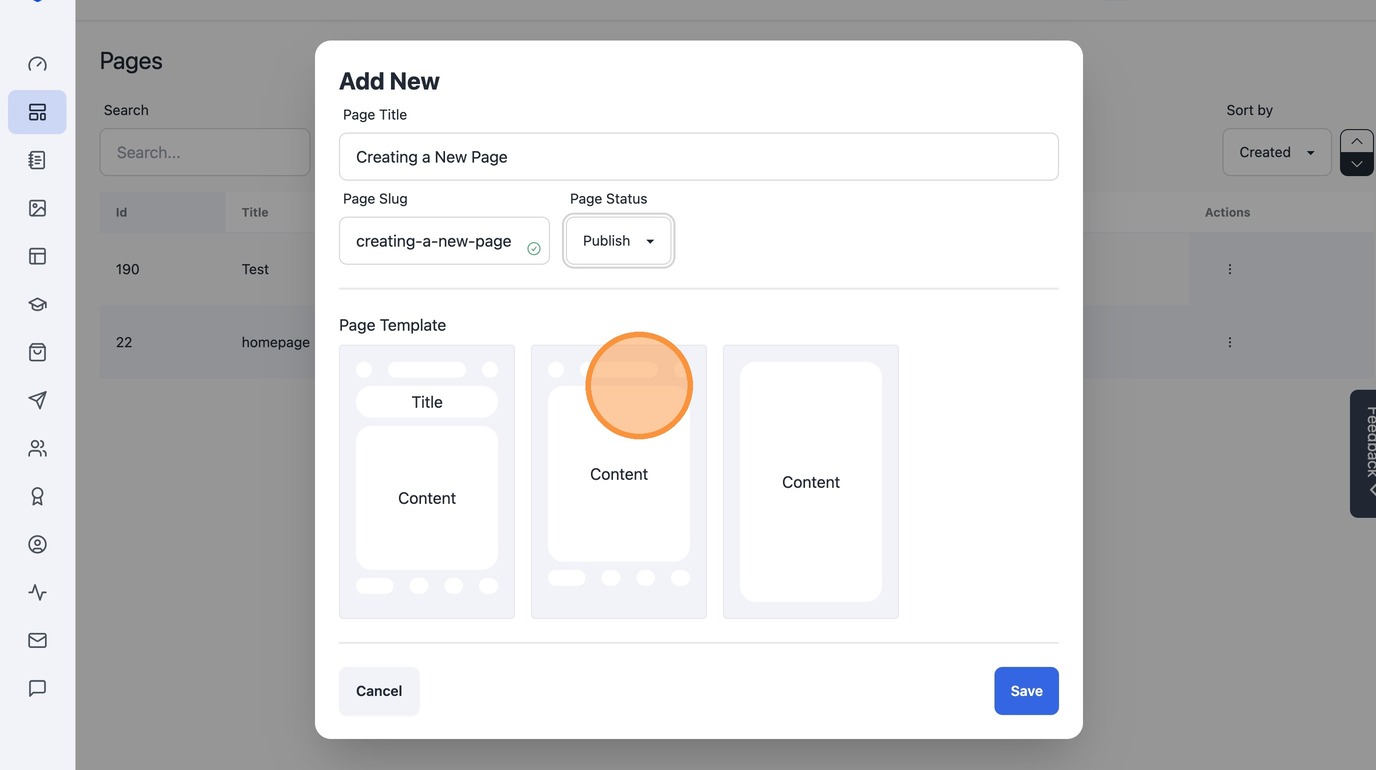Image resolution: width=1376 pixels, height=770 pixels.
Task: Click the Search pages field
Action: [205, 152]
